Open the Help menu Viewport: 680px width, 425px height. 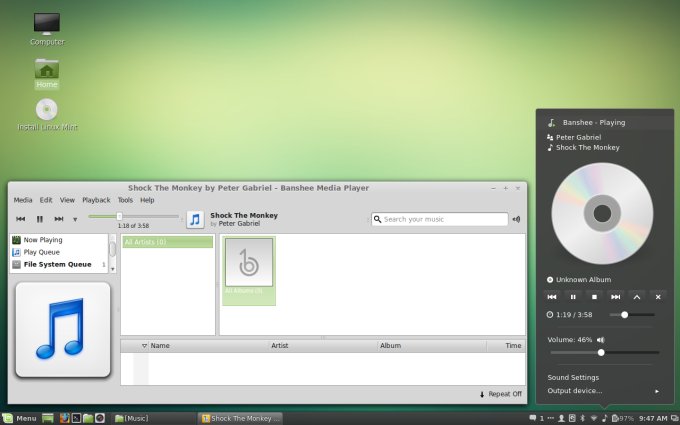147,200
